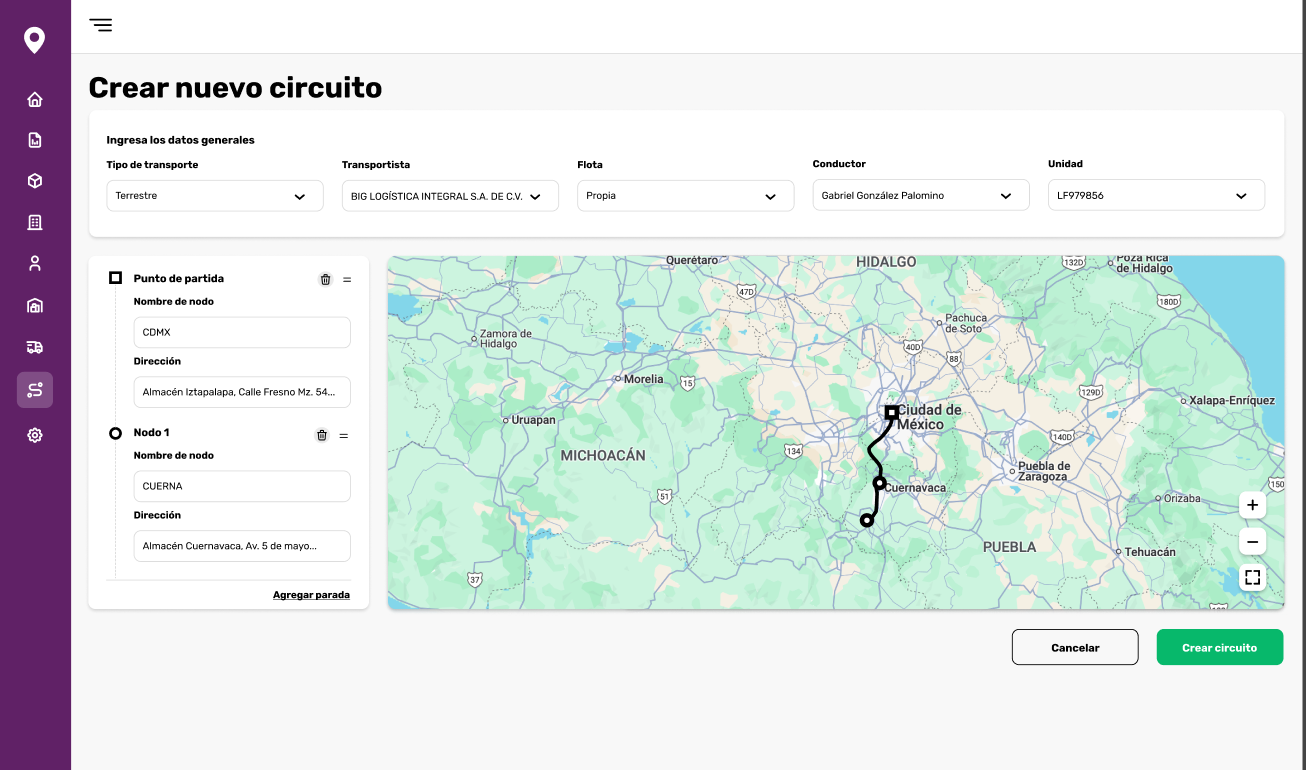The height and width of the screenshot is (770, 1306).
Task: Open the warehouse icon in sidebar
Action: click(x=35, y=306)
